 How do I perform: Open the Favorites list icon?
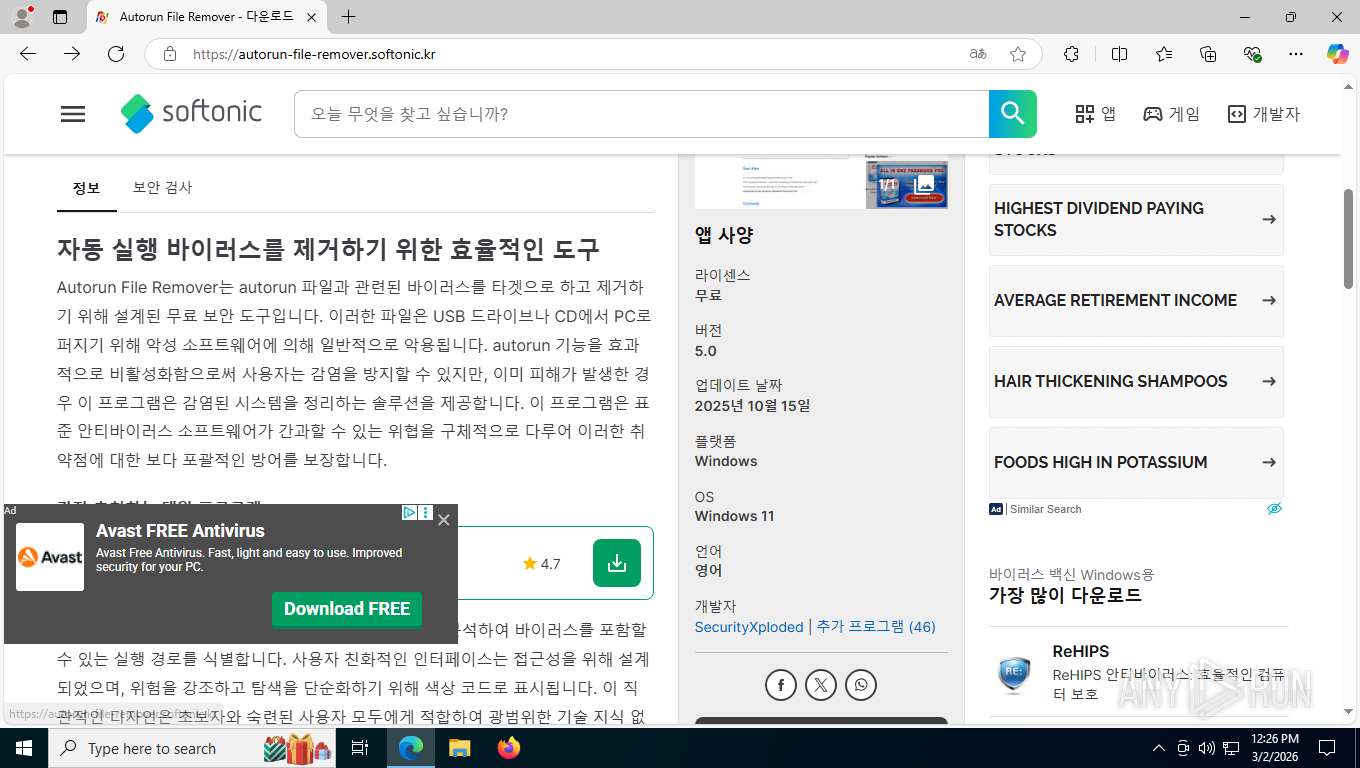1164,54
